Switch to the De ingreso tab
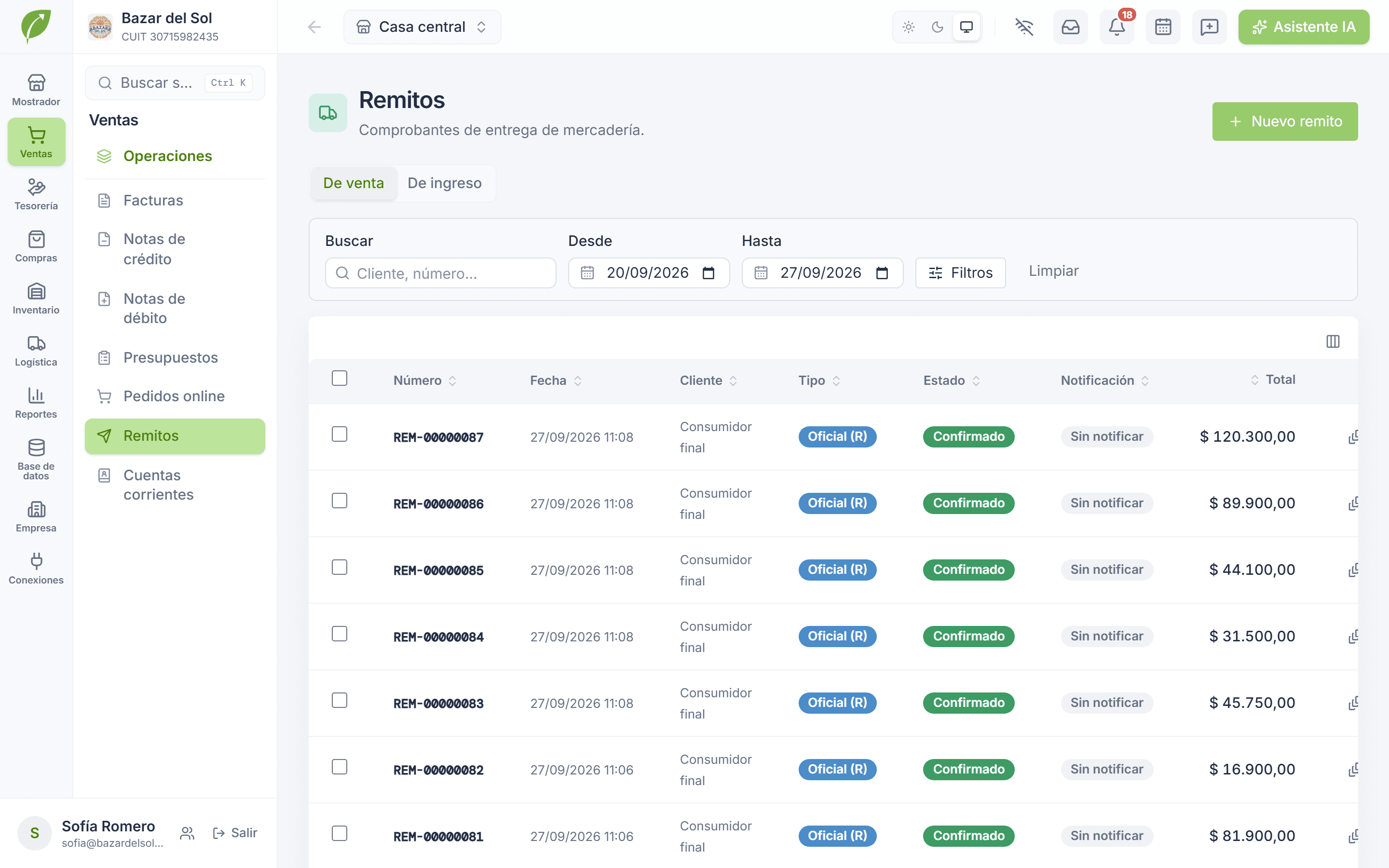1389x868 pixels. (444, 183)
